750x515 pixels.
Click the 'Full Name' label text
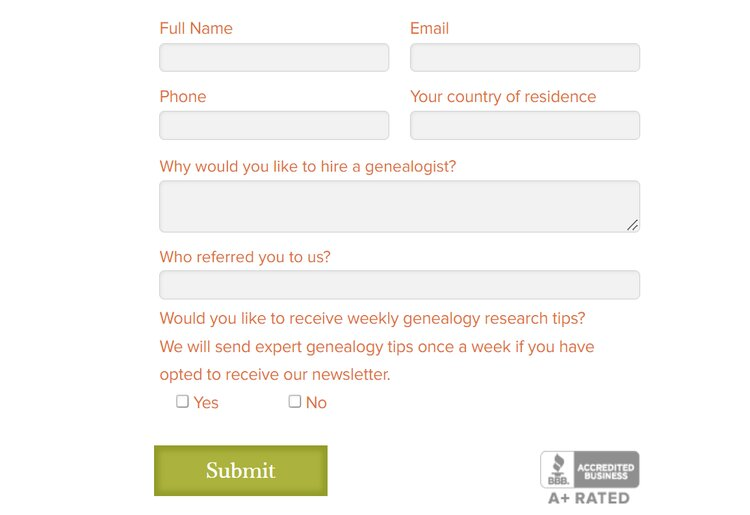tap(196, 28)
